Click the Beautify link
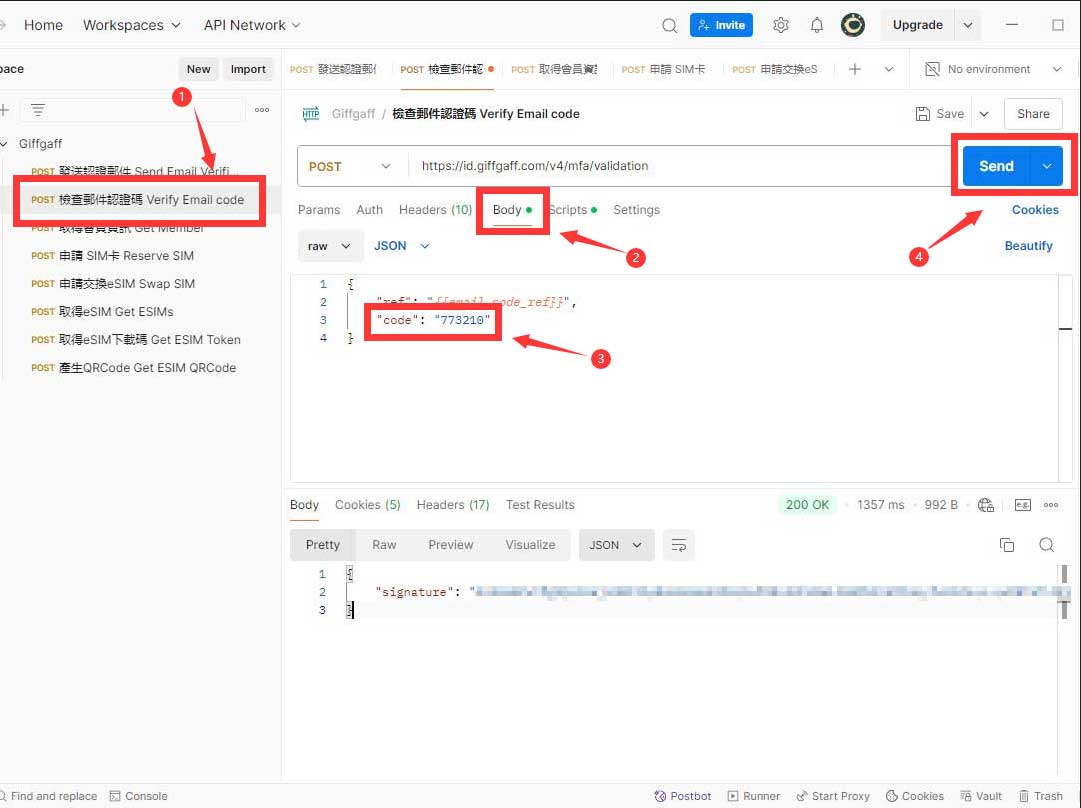 tap(1028, 246)
